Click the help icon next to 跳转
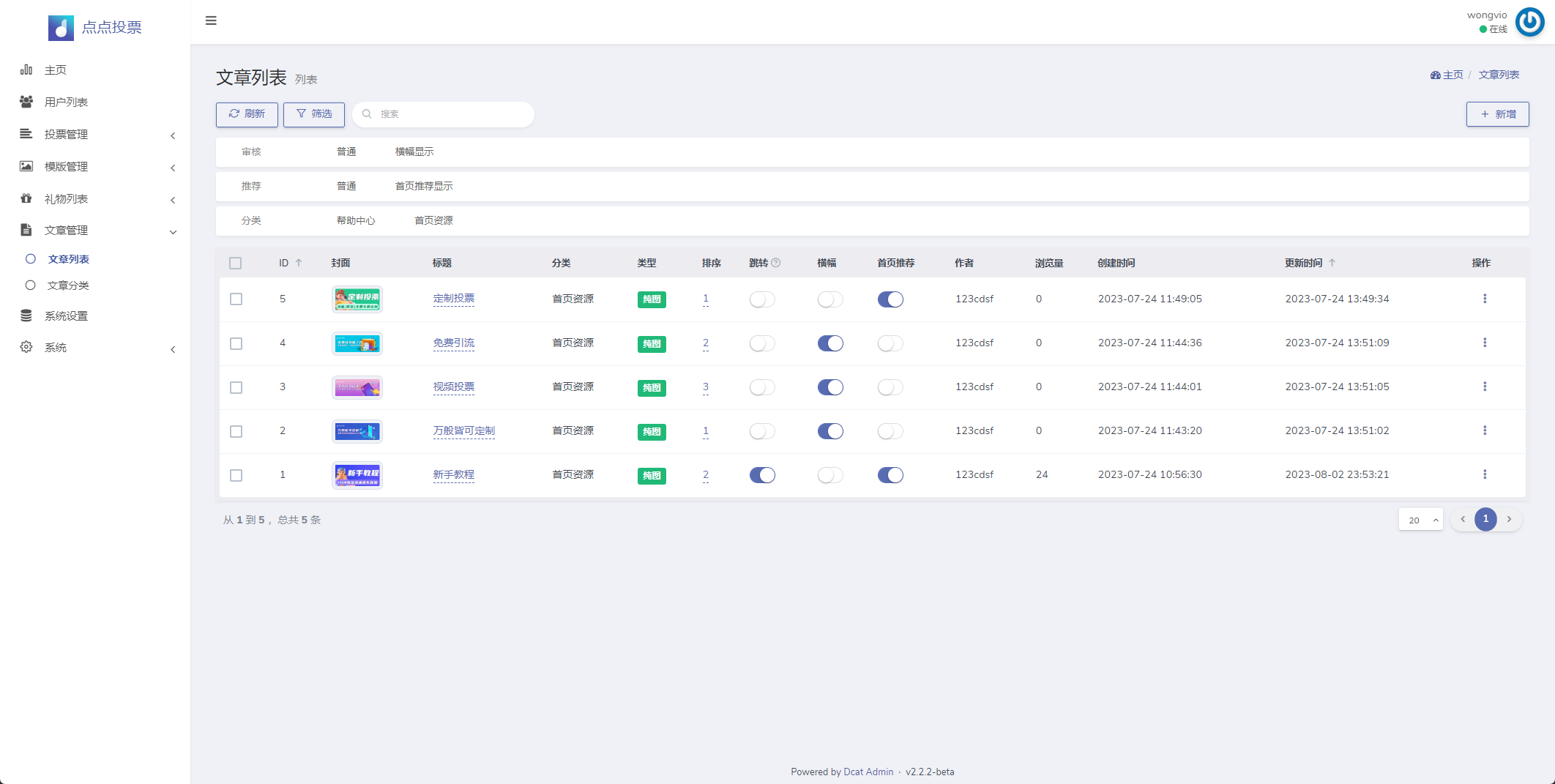The width and height of the screenshot is (1555, 784). coord(776,263)
